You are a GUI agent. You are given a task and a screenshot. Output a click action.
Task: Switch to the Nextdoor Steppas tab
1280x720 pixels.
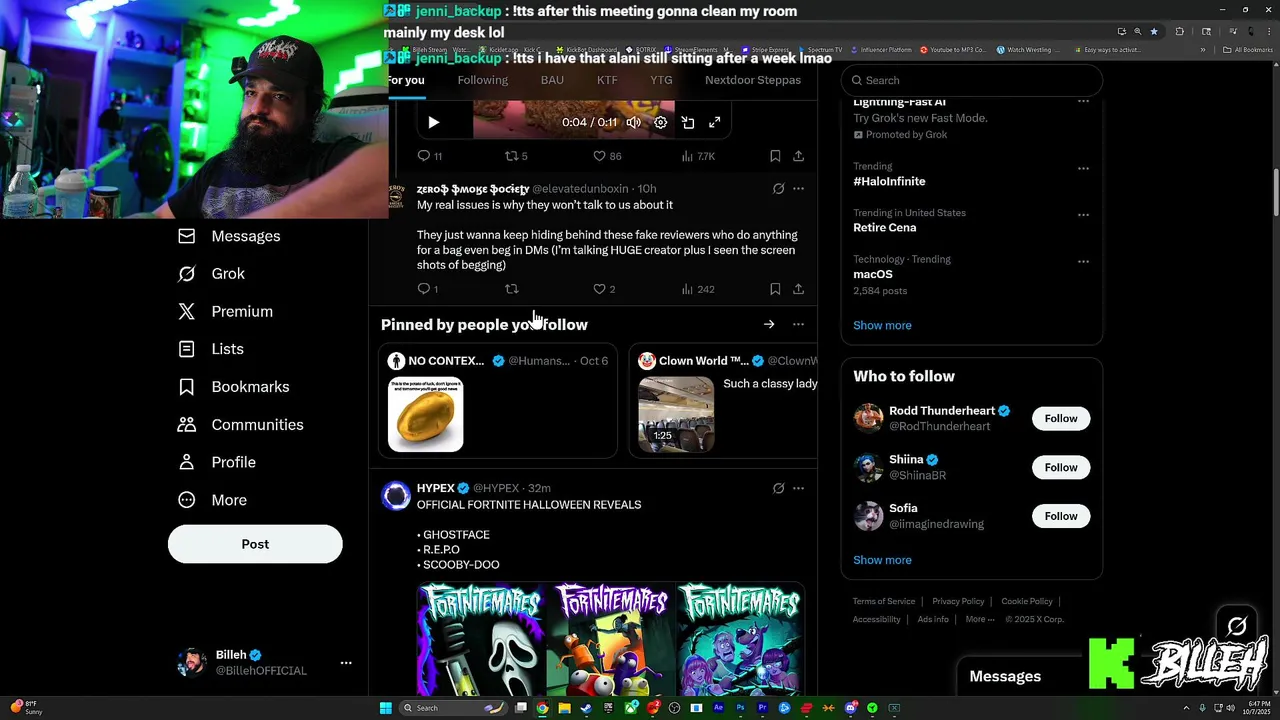coord(753,80)
